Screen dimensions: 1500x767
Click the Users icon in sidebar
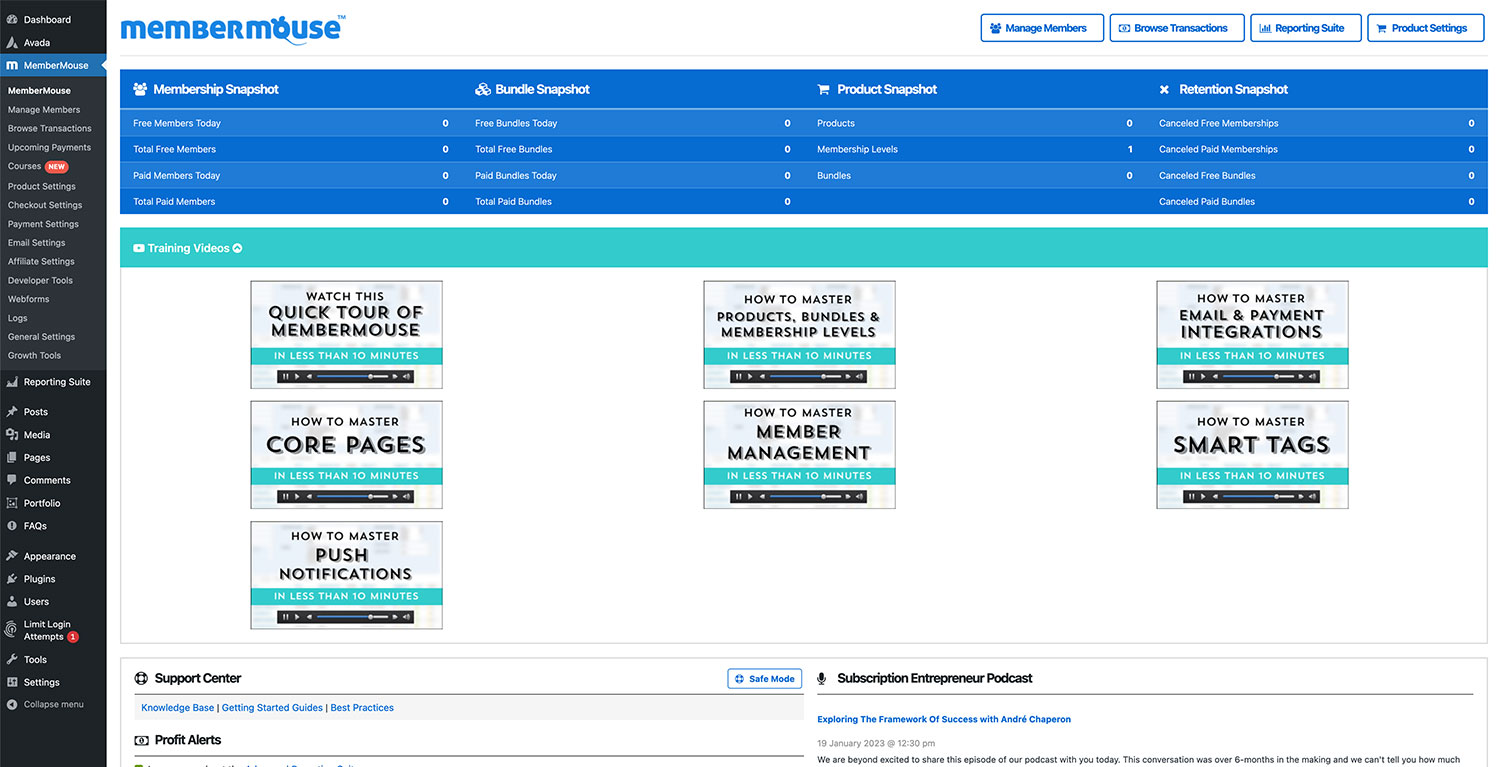click(12, 602)
